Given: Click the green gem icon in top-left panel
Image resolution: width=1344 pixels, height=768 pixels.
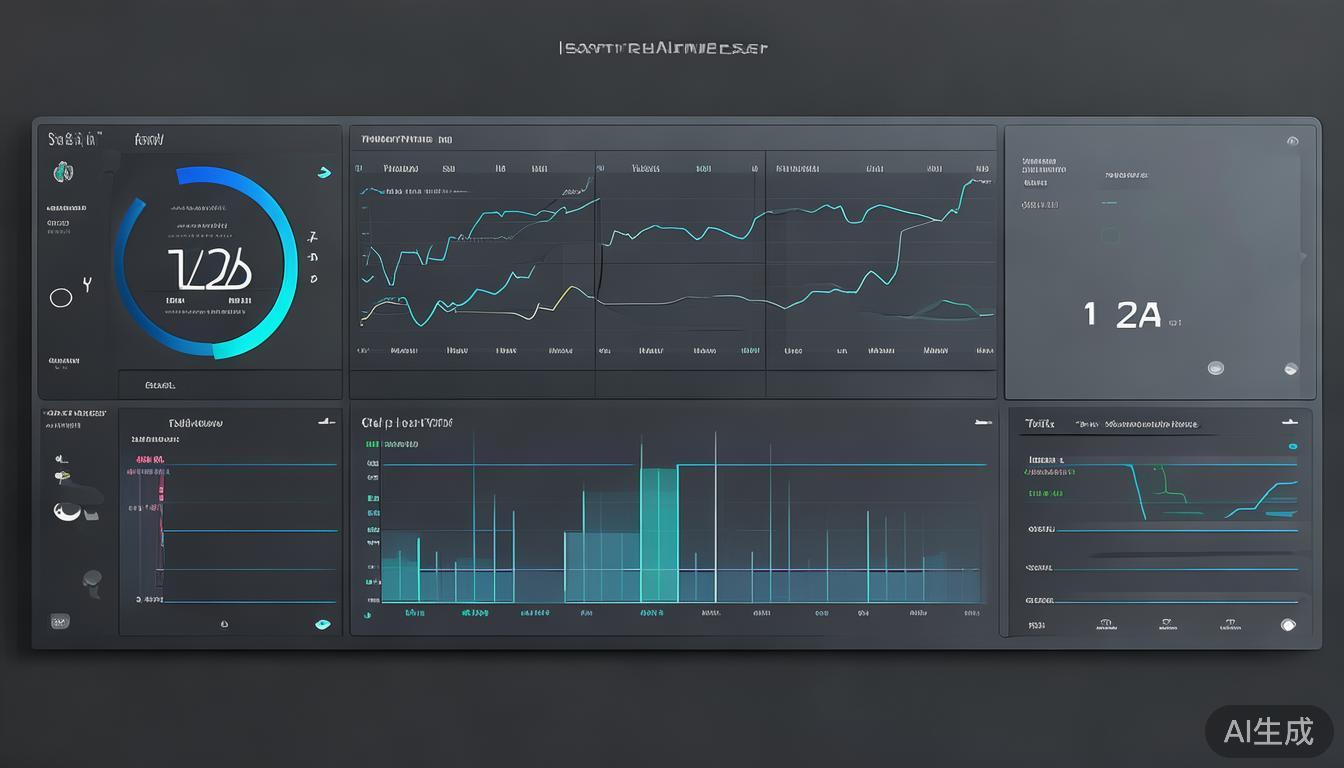Looking at the screenshot, I should coord(62,172).
